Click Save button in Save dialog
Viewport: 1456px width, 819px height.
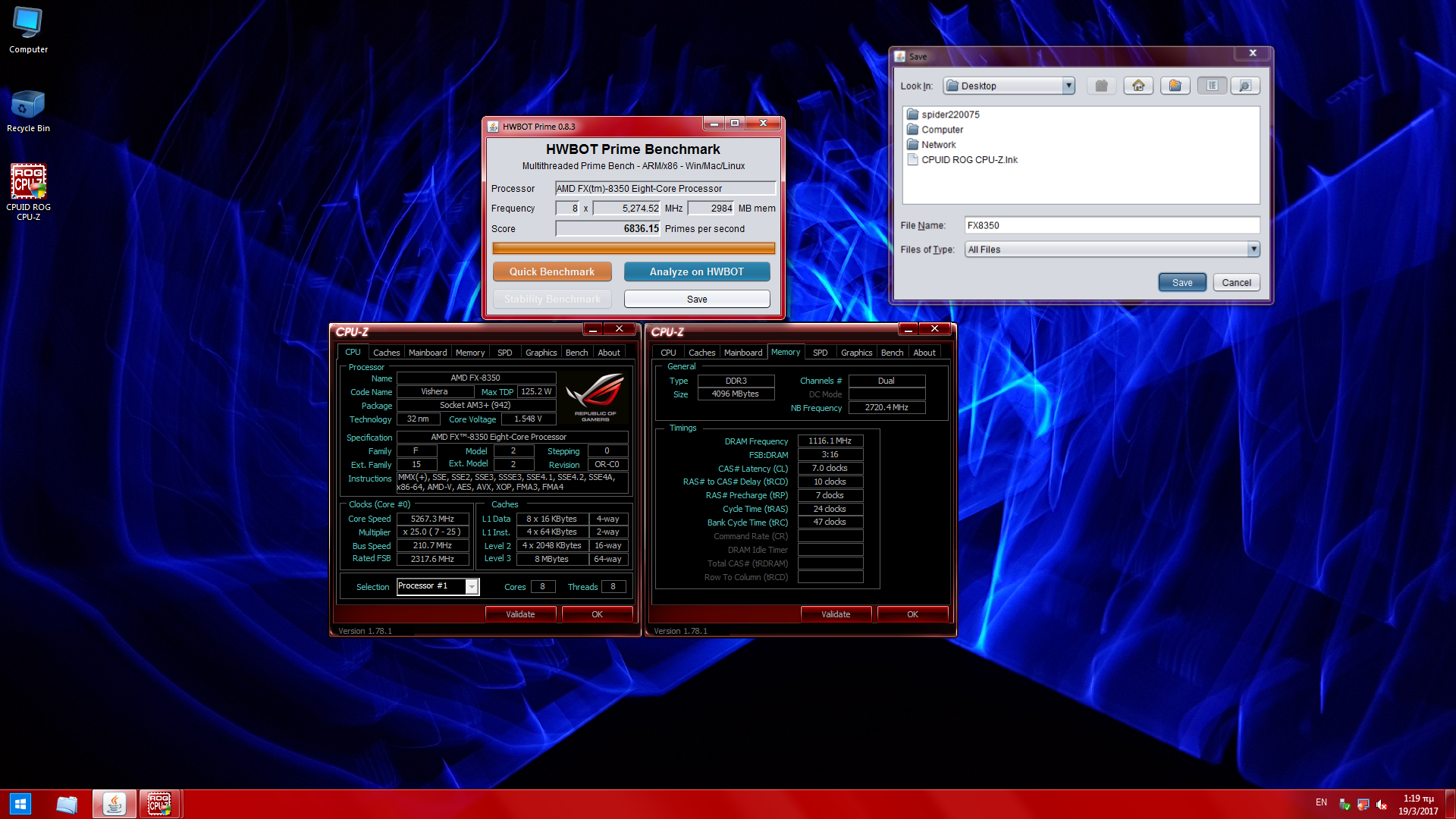pos(1182,283)
